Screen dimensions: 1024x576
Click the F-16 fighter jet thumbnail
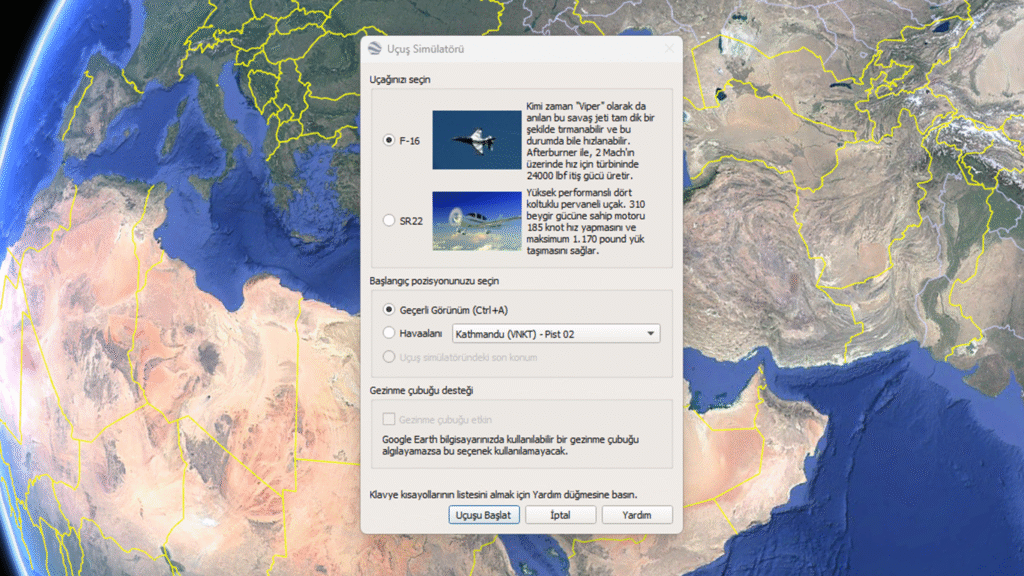coord(476,140)
